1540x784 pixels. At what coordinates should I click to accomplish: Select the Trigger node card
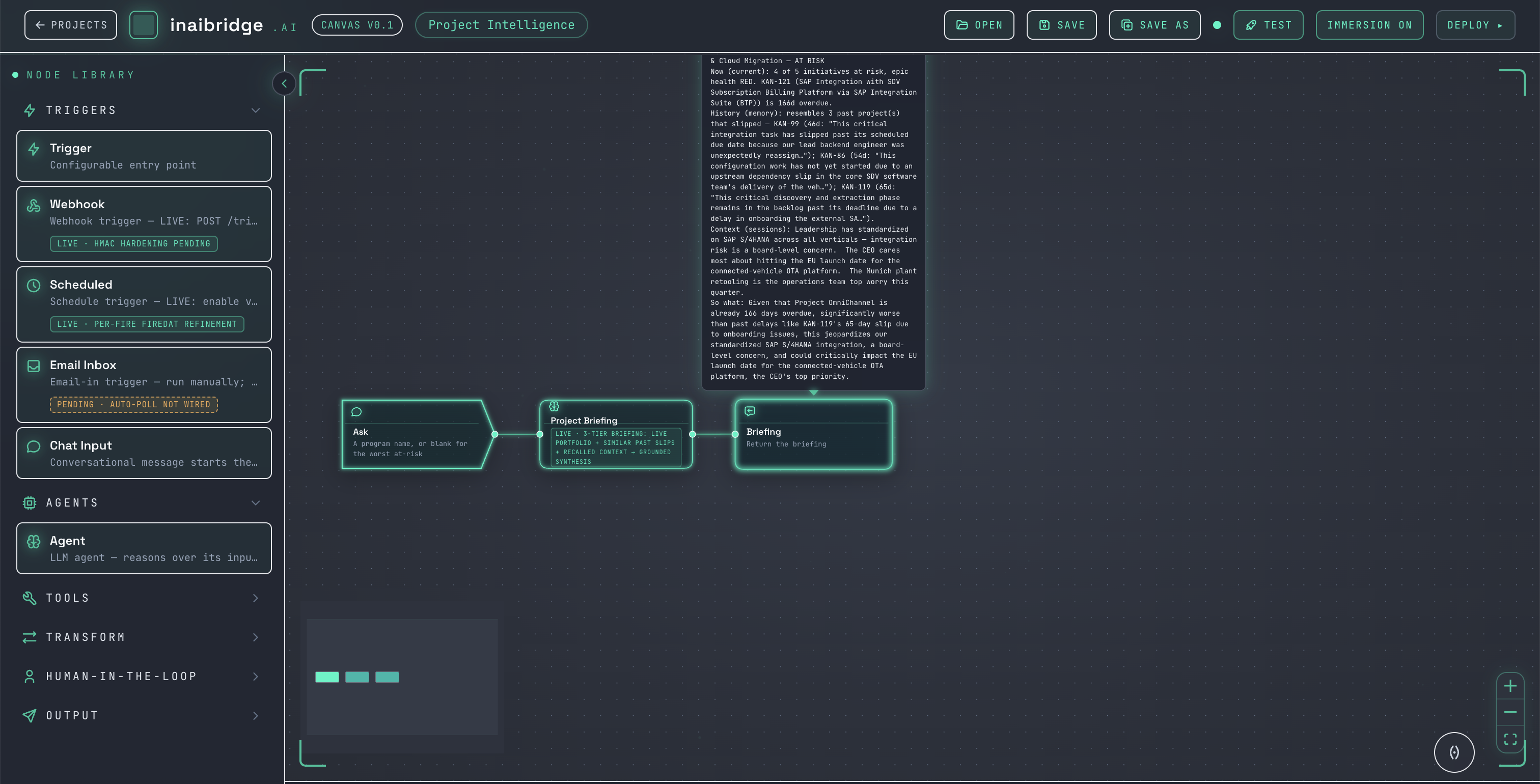144,155
